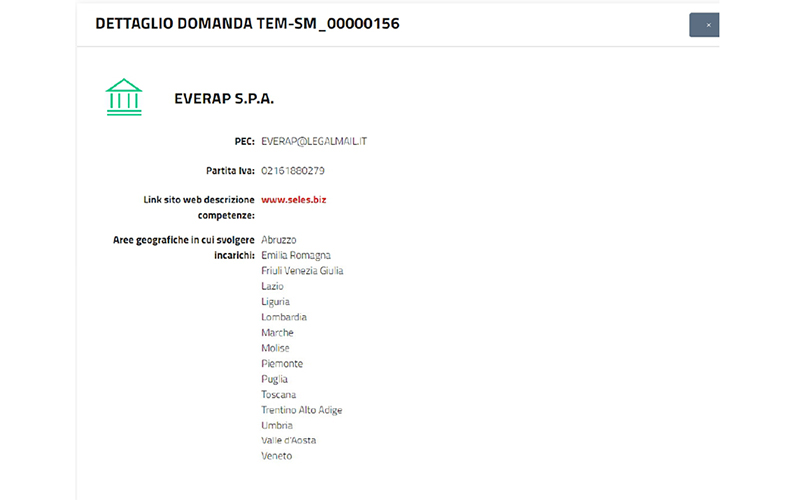
Task: Click the PEC address EVERAP@LEGALMAIL.IT
Action: [314, 141]
